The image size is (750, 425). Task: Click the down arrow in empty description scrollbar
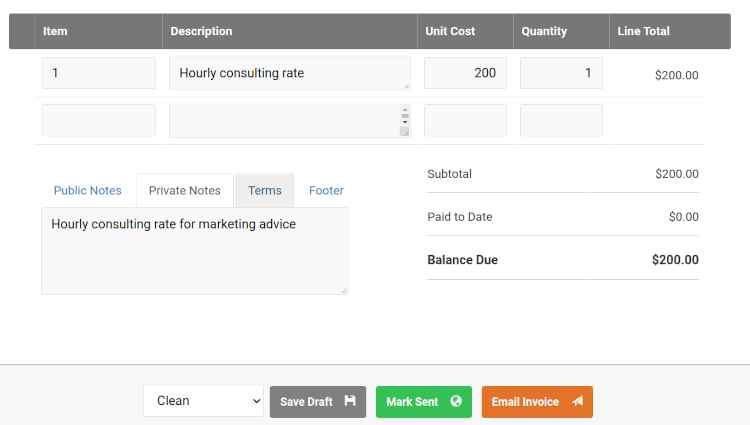[405, 122]
